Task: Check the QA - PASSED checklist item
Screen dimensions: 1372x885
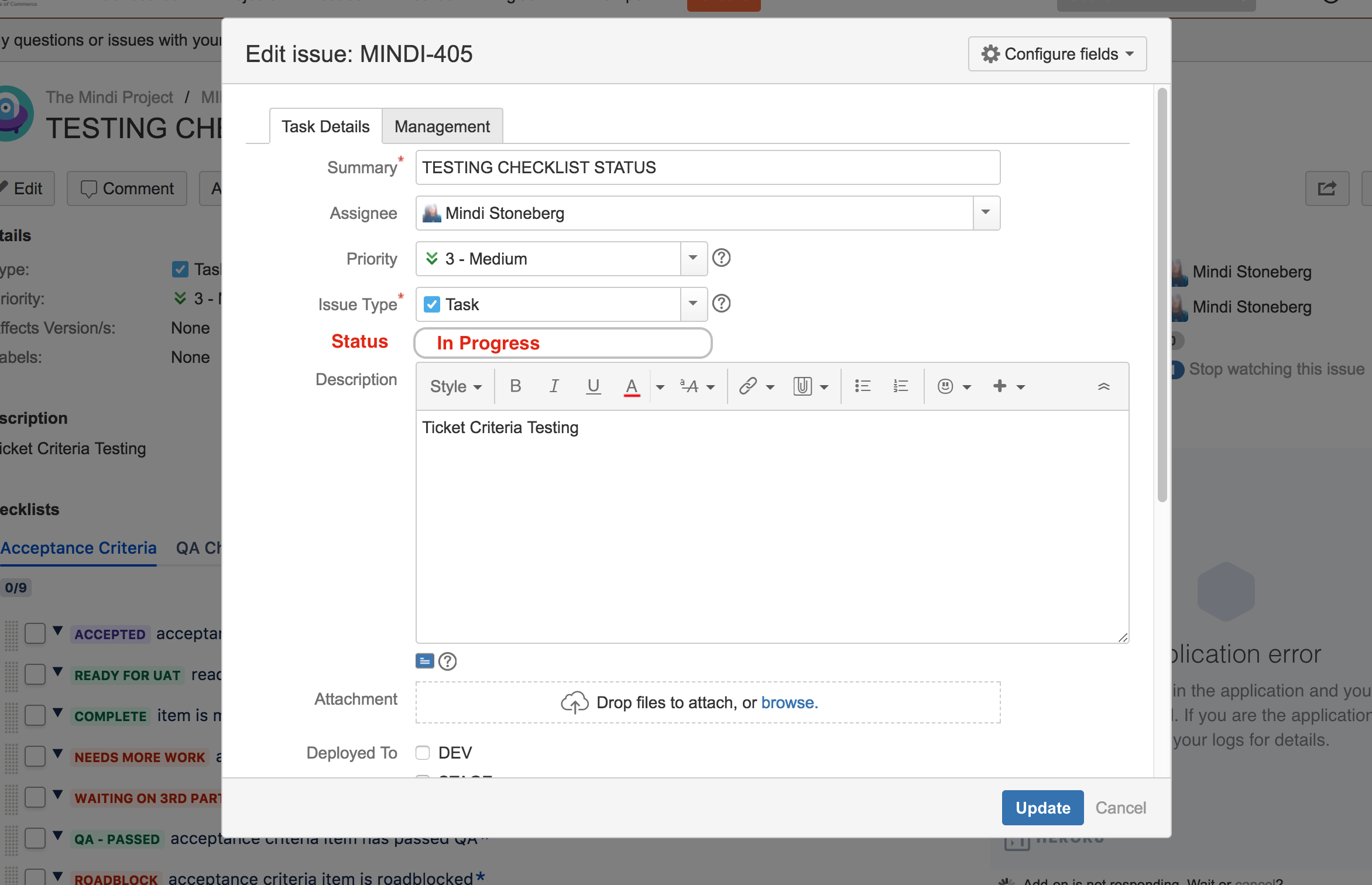Action: coord(35,838)
